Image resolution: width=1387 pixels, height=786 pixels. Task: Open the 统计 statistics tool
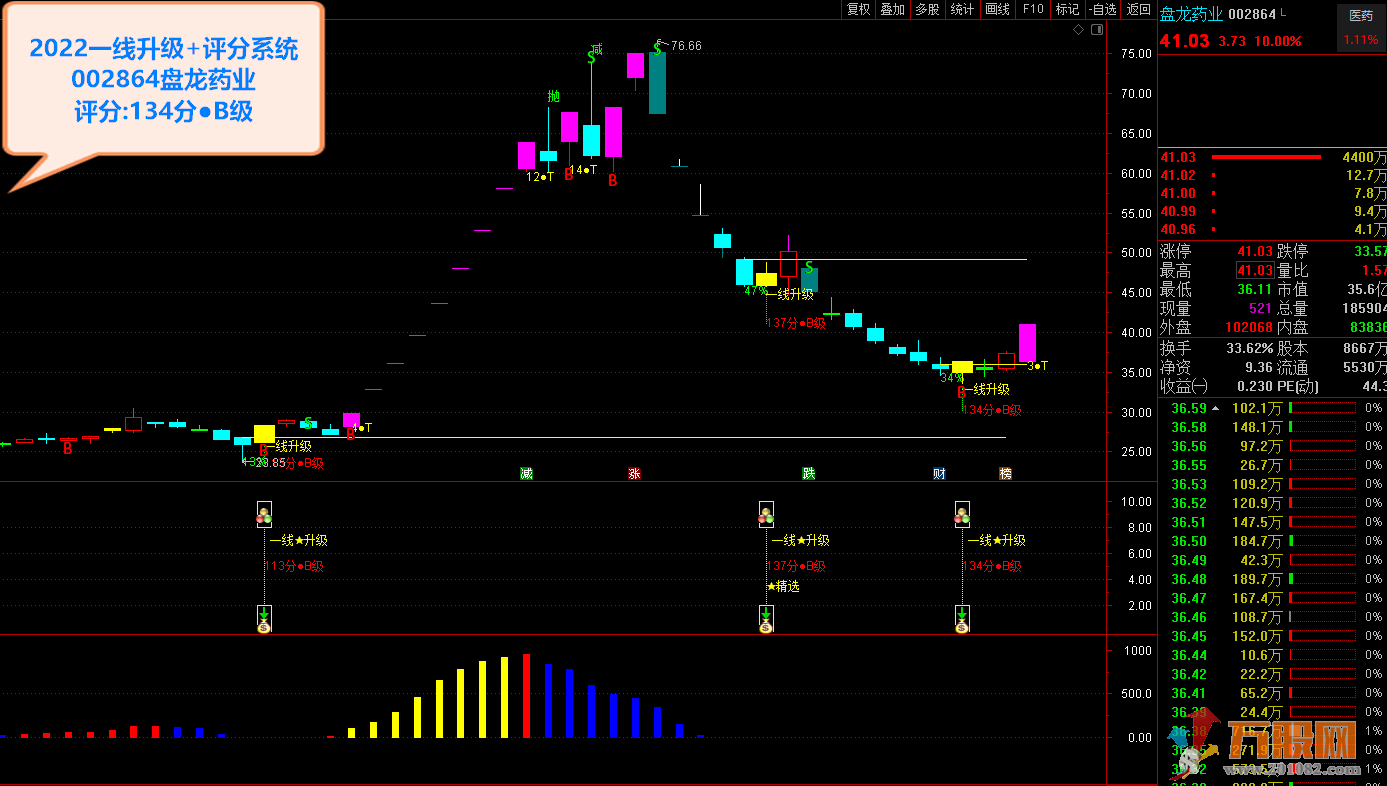tap(962, 9)
